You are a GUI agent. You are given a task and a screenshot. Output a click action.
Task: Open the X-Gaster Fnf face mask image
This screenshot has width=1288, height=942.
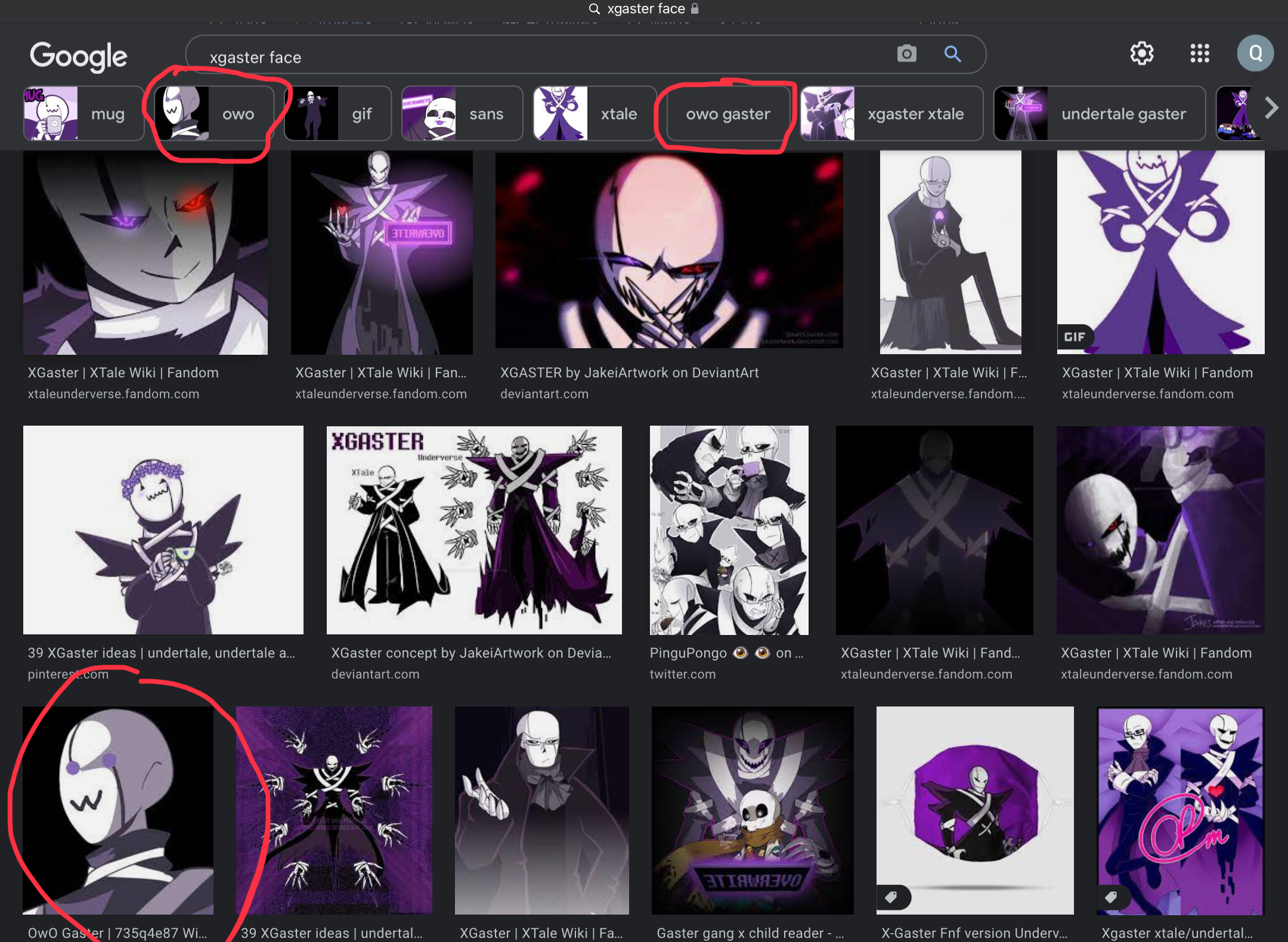pyautogui.click(x=975, y=810)
